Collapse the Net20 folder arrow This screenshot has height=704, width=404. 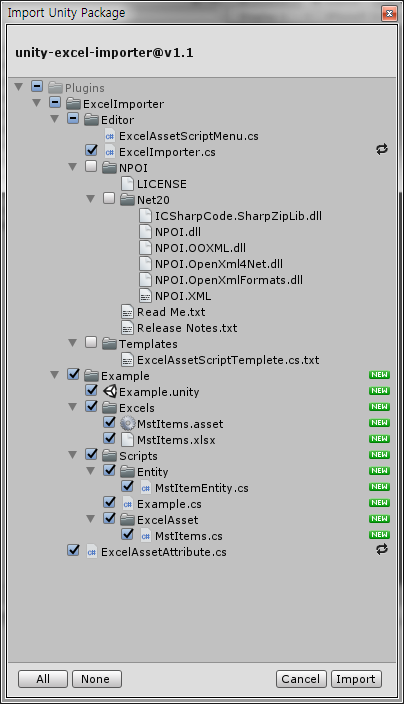pyautogui.click(x=91, y=199)
